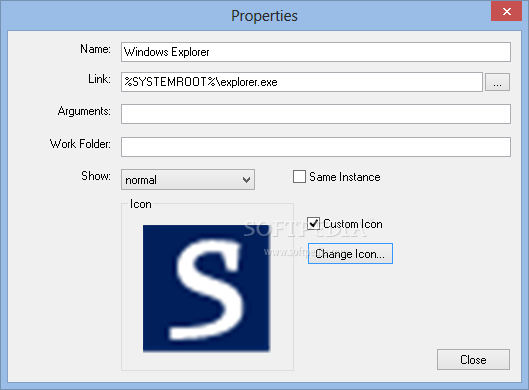Viewport: 529px width, 390px height.
Task: Click the Name: label
Action: tap(95, 49)
